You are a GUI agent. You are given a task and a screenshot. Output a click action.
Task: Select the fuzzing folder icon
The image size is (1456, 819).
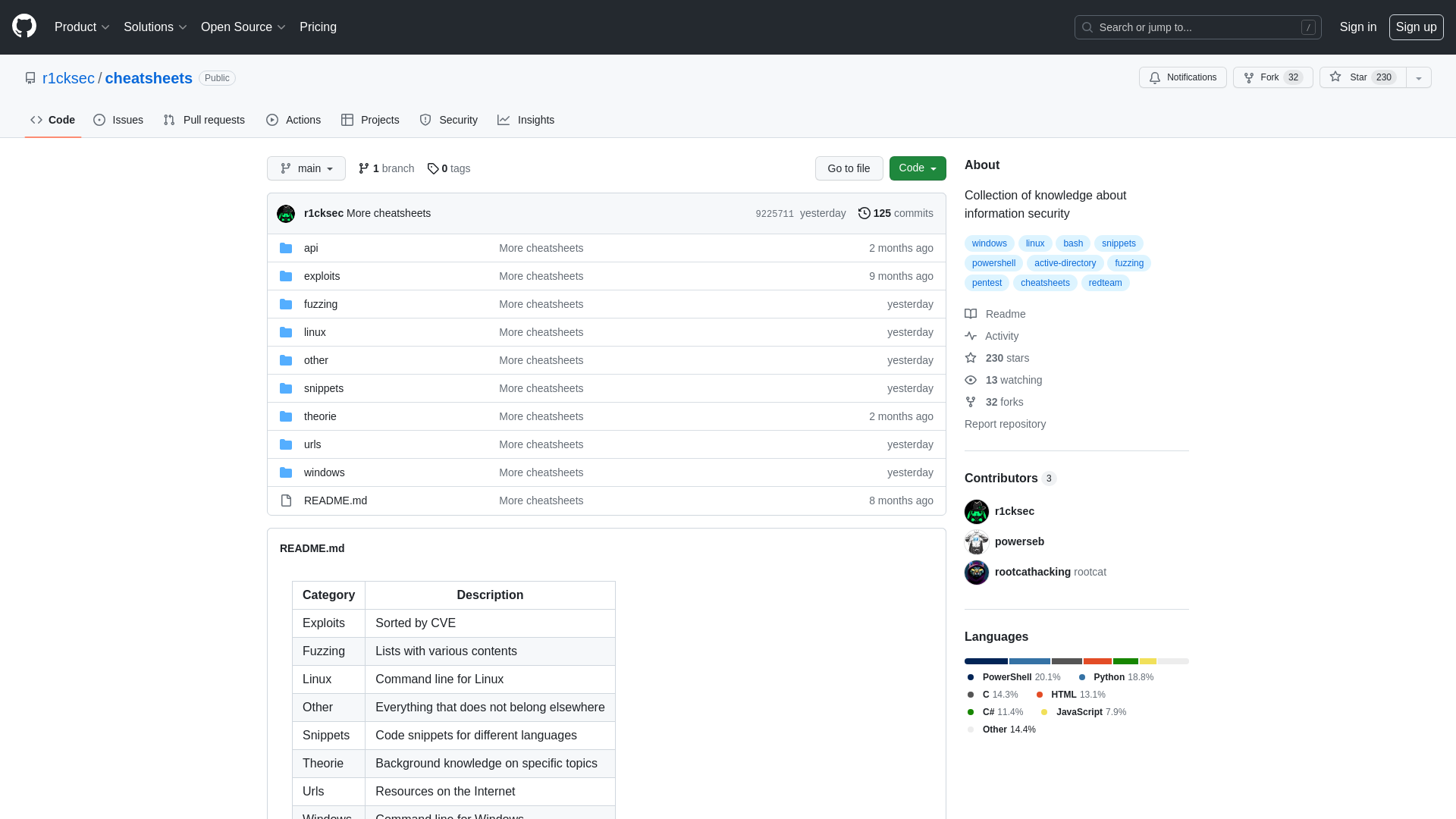click(286, 304)
